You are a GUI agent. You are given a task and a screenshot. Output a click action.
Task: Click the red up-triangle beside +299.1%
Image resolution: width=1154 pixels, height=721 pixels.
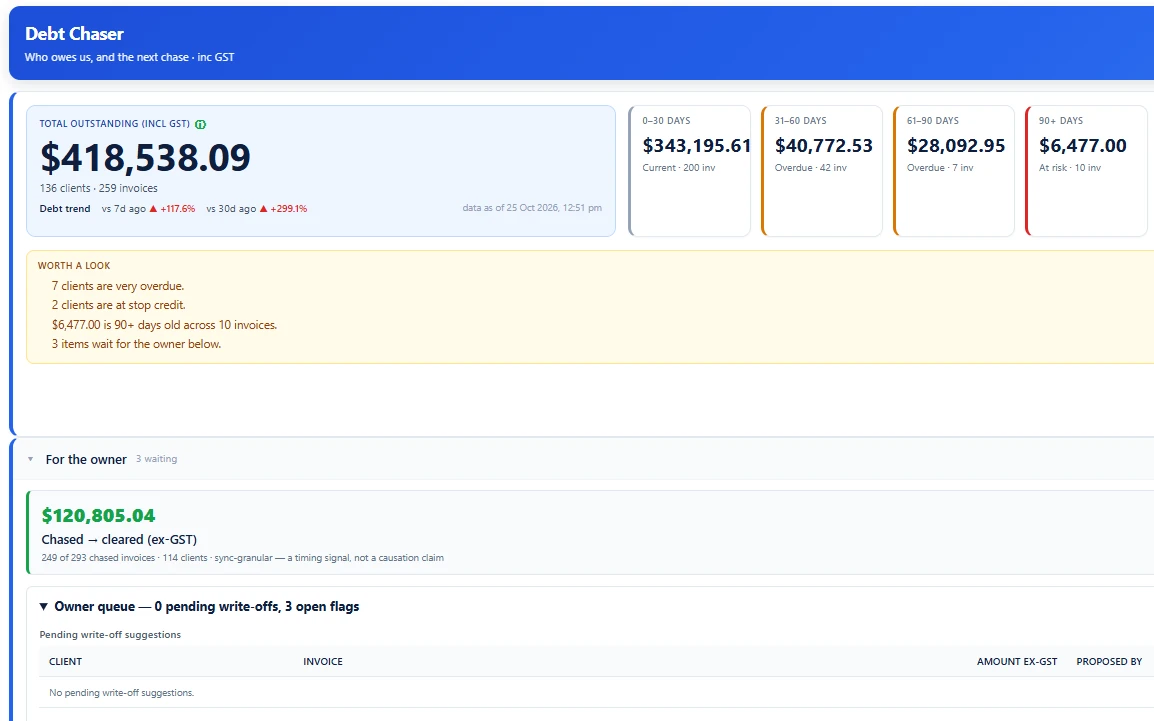click(263, 209)
